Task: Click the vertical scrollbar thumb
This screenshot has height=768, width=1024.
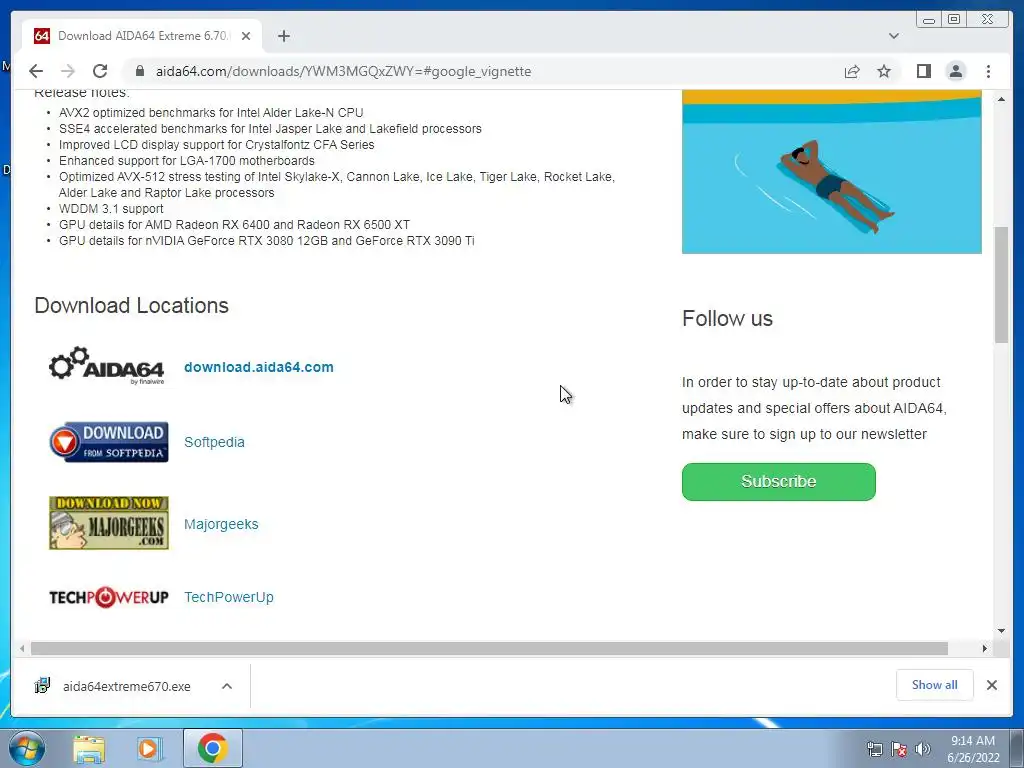Action: coord(1001,284)
